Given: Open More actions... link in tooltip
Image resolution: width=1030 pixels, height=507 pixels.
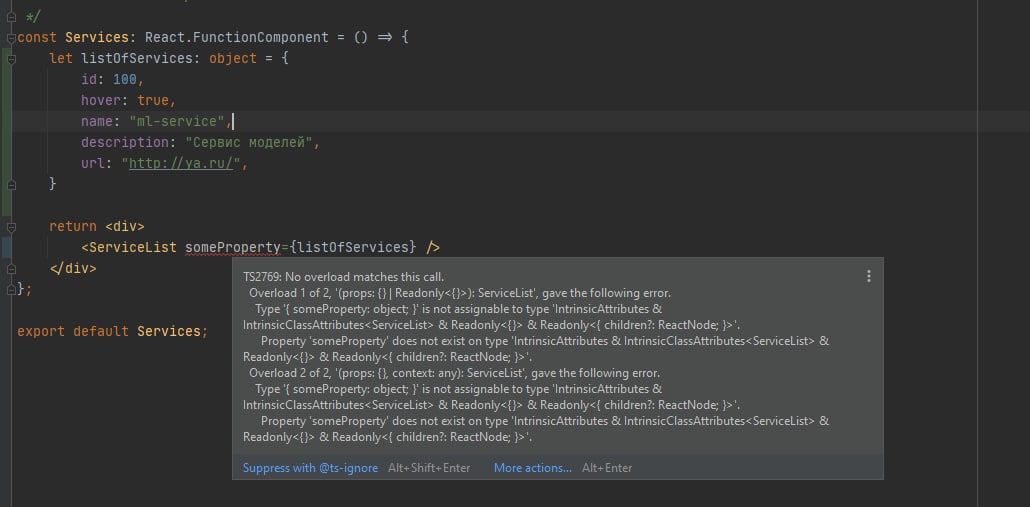Looking at the screenshot, I should [x=533, y=468].
